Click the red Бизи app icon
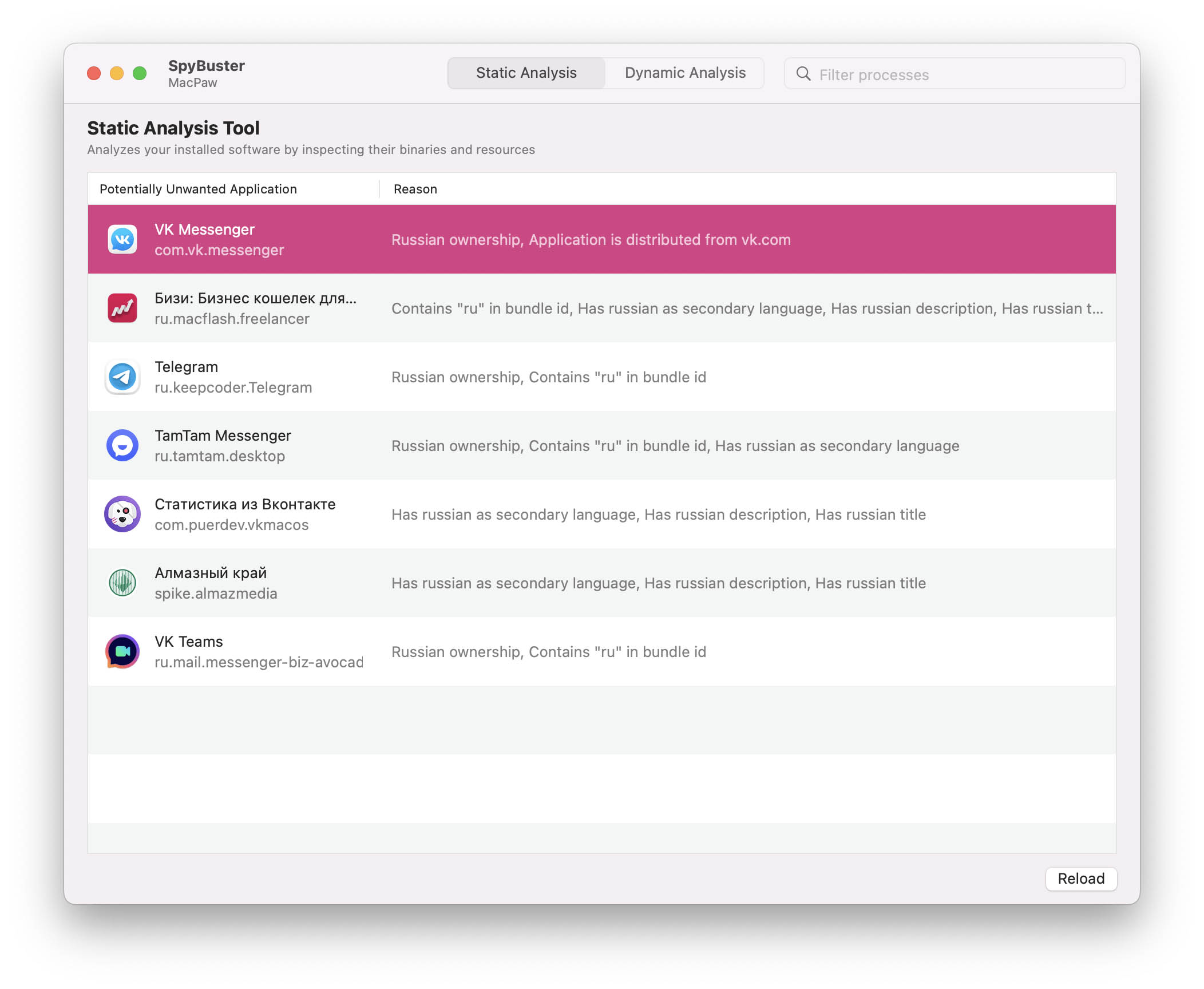This screenshot has height=989, width=1204. pyautogui.click(x=122, y=308)
